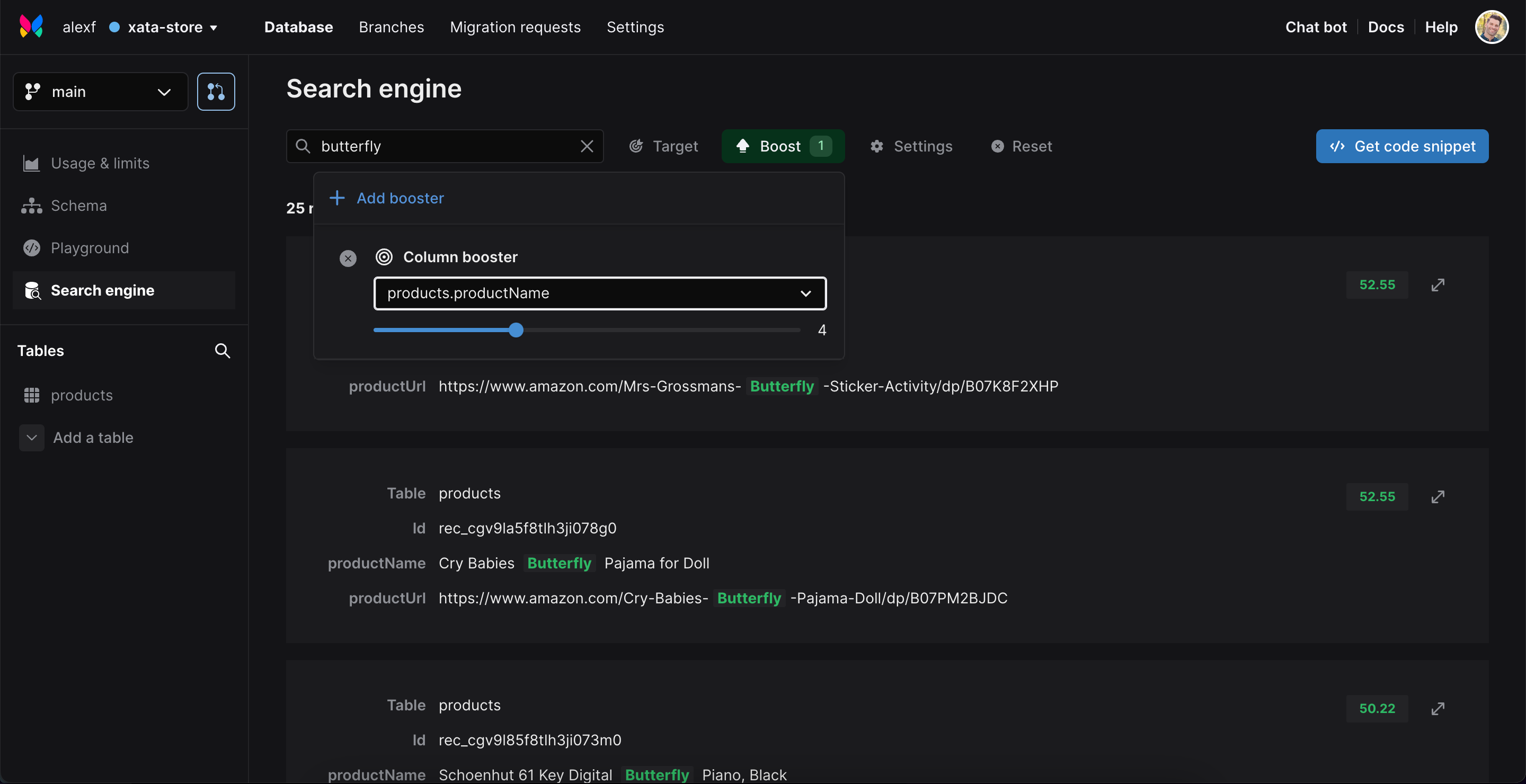
Task: Open the products table
Action: click(x=124, y=395)
